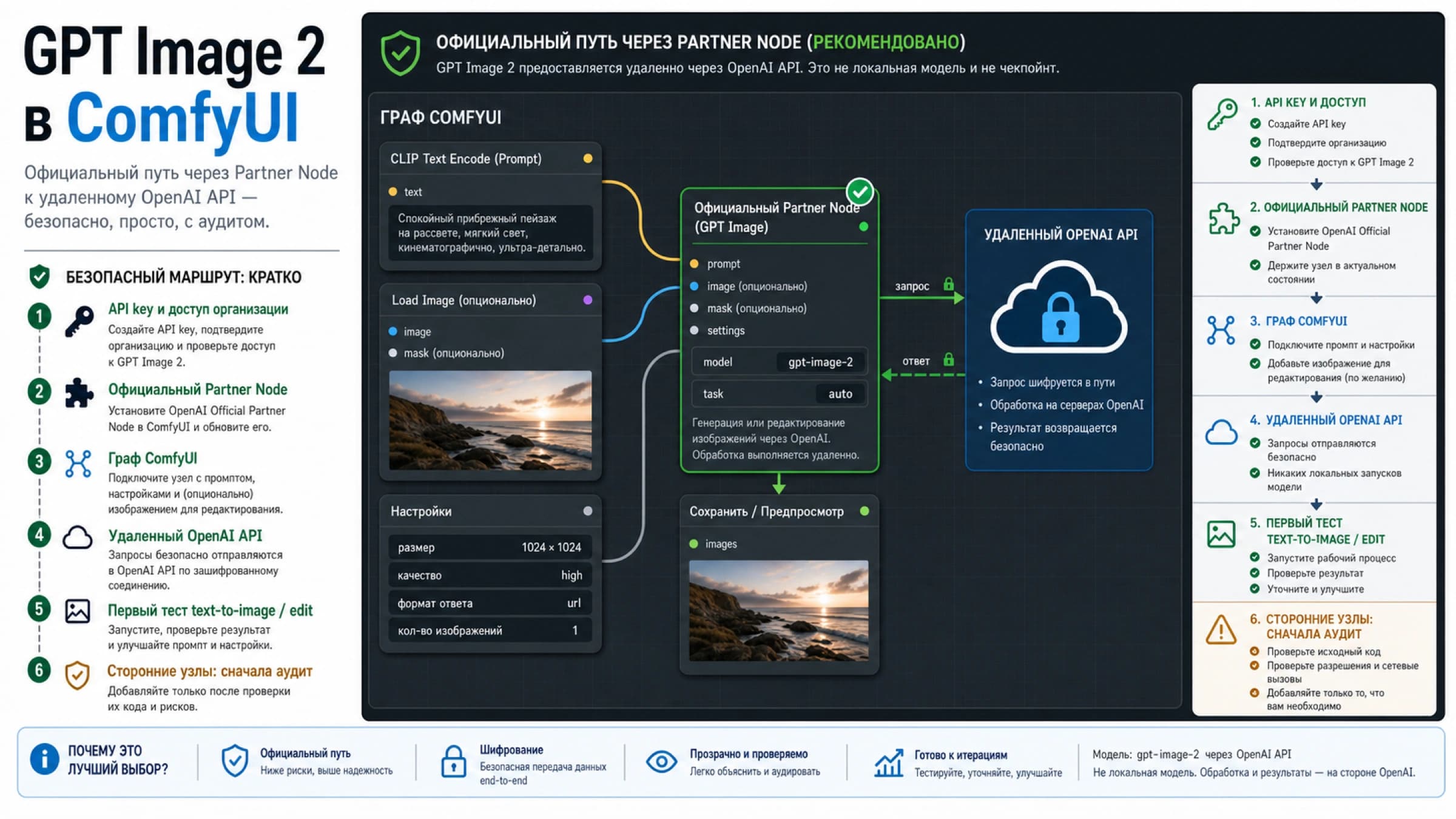Click the Сохранить / Предпросмотр node title
This screenshot has width=1456, height=819.
click(x=766, y=511)
